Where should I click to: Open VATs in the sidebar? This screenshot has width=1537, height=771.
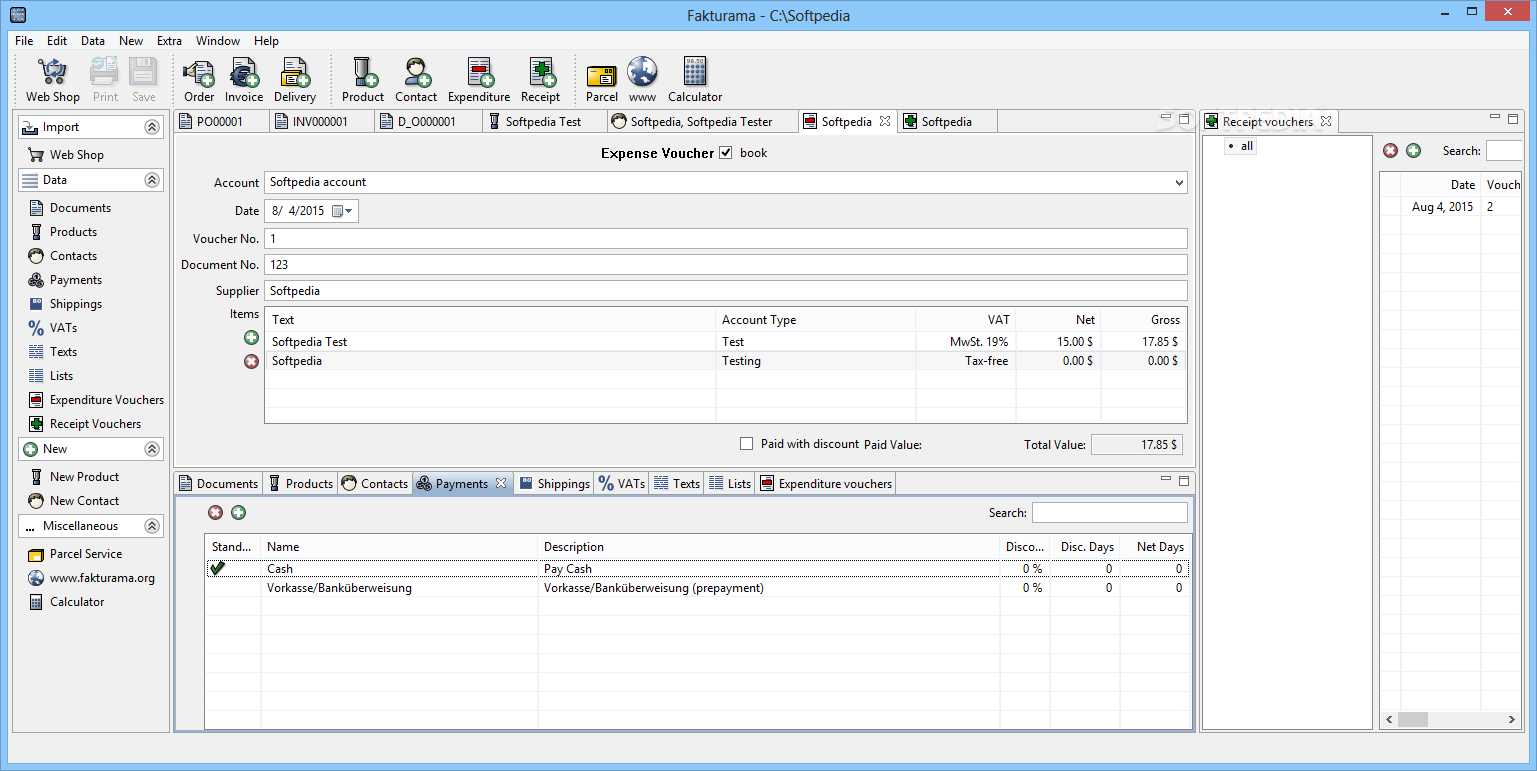52,328
